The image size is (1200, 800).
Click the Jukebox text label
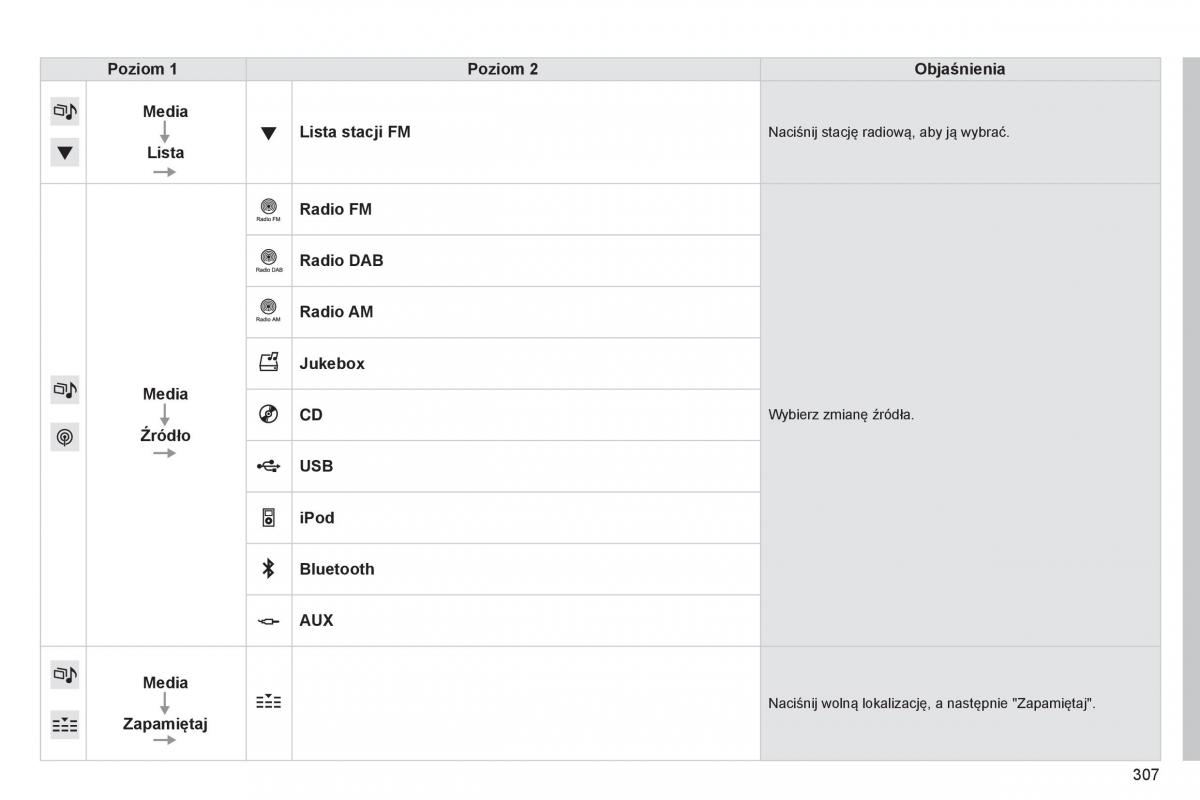332,364
